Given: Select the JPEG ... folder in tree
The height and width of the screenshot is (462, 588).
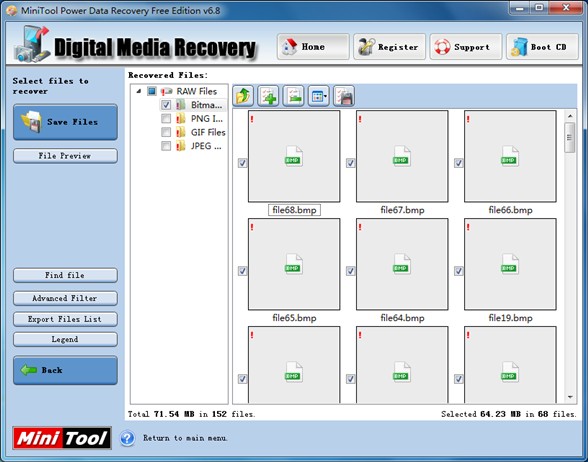Looking at the screenshot, I should point(206,146).
